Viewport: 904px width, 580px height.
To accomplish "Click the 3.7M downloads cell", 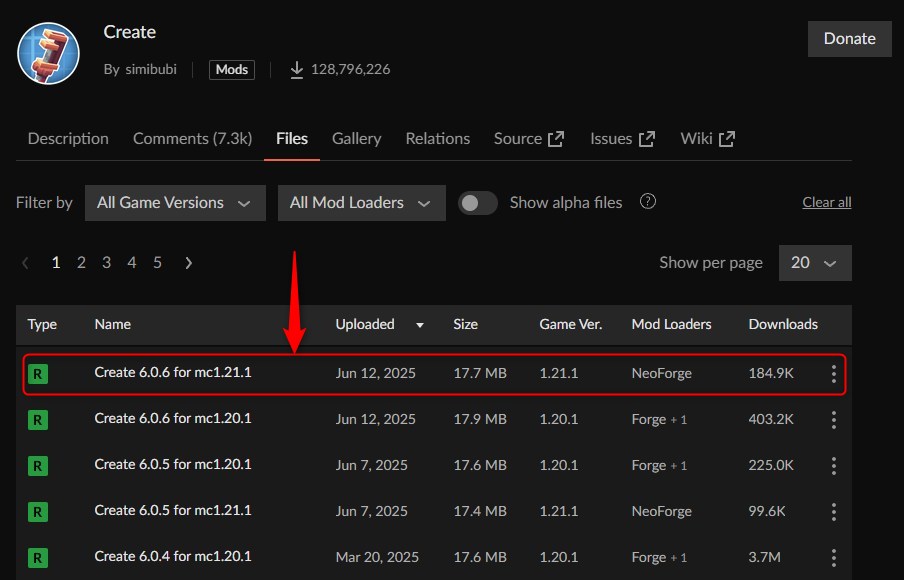I will 764,558.
